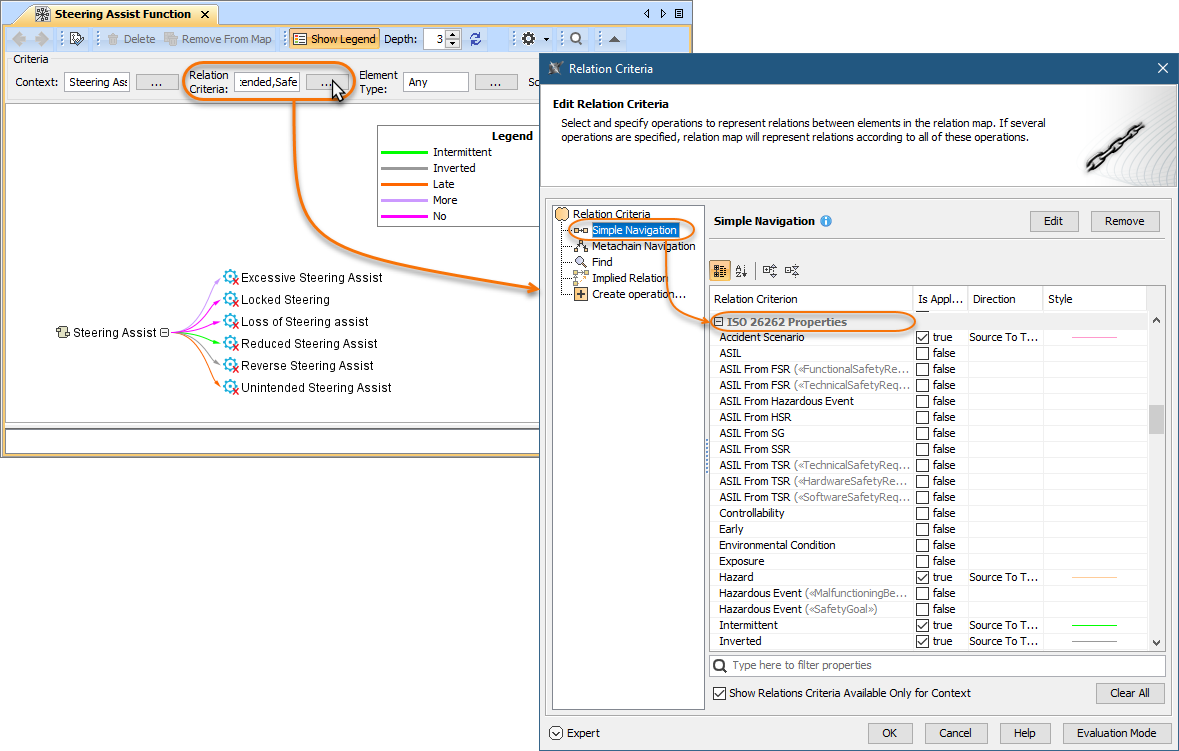The image size is (1179, 751).
Task: Click the filter properties search field
Action: [940, 665]
